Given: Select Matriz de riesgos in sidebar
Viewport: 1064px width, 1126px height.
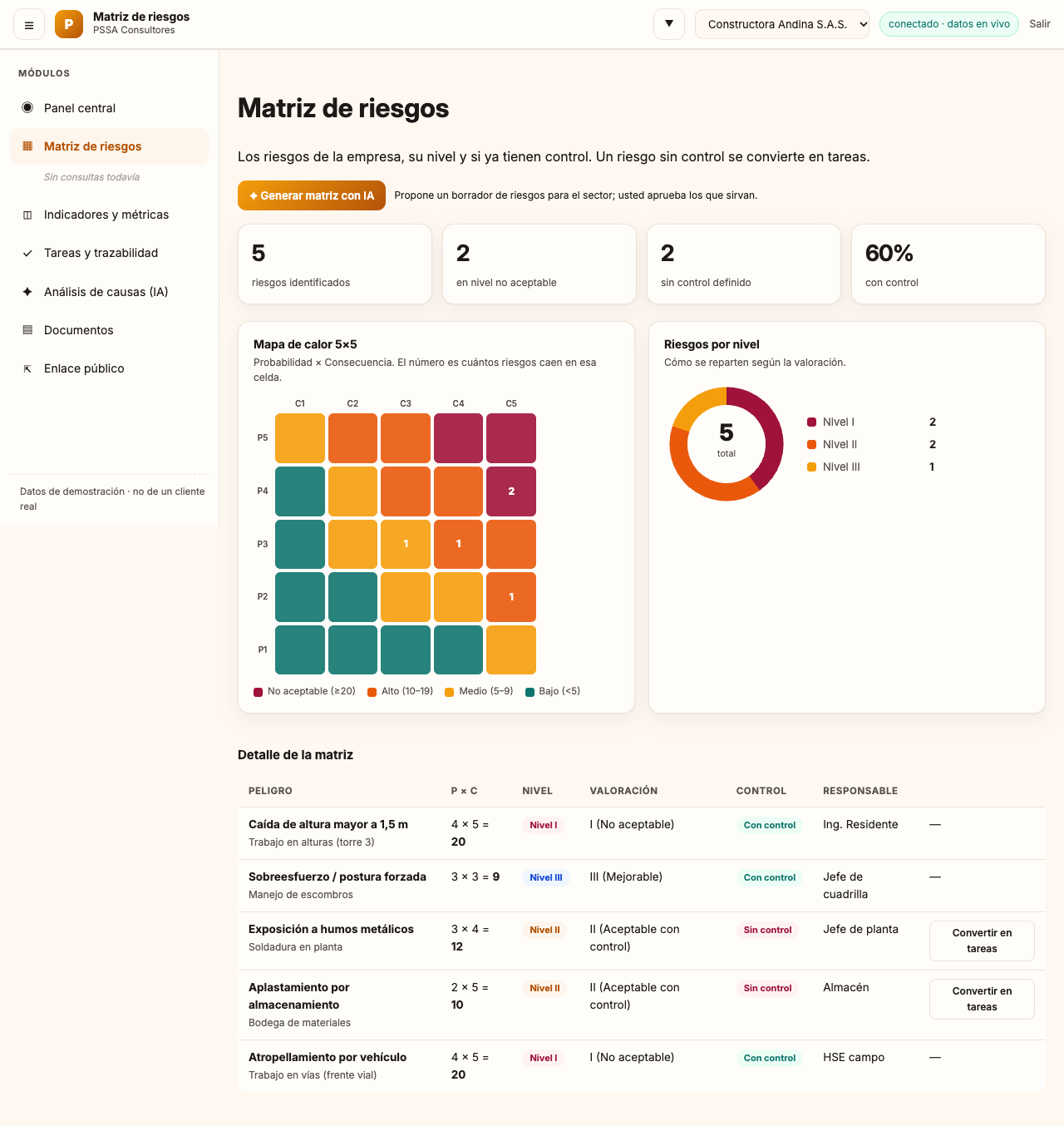Looking at the screenshot, I should tap(109, 146).
